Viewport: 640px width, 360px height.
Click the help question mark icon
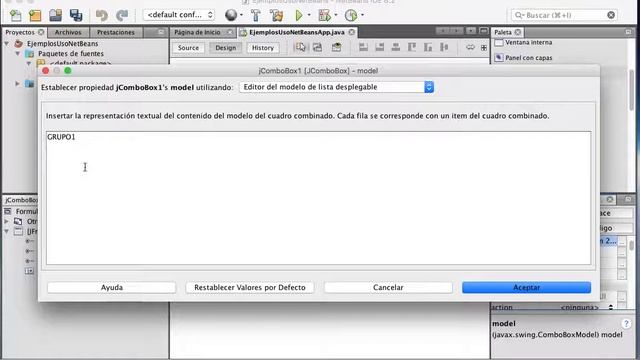626,324
